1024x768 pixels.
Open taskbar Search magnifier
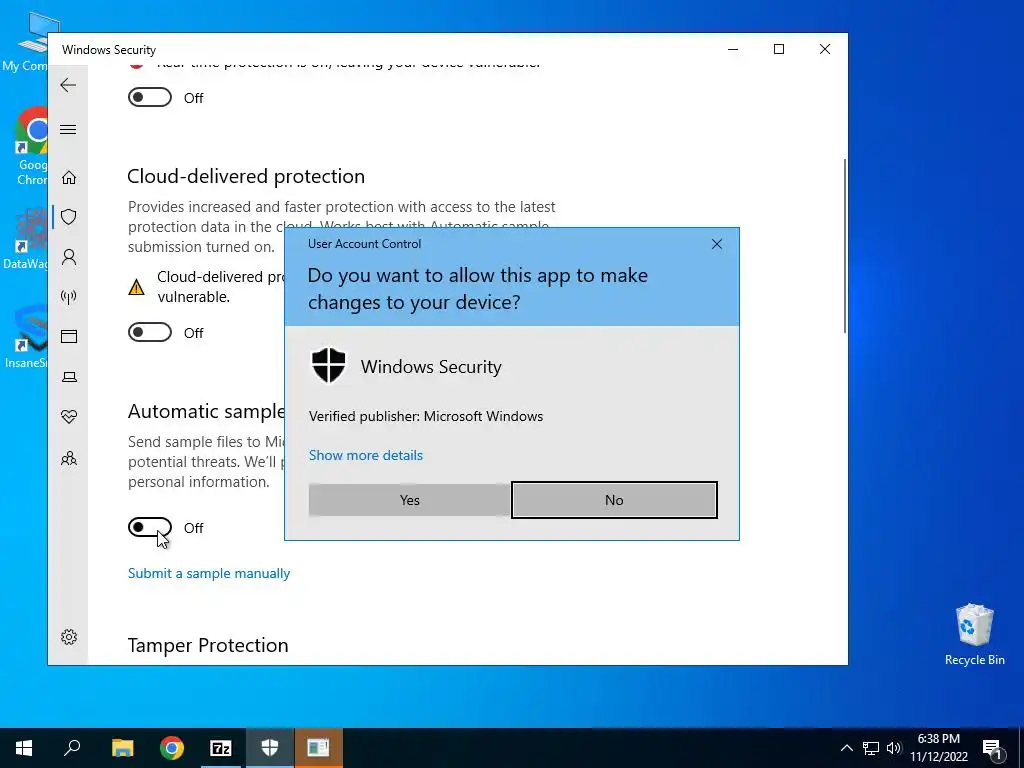tap(72, 748)
